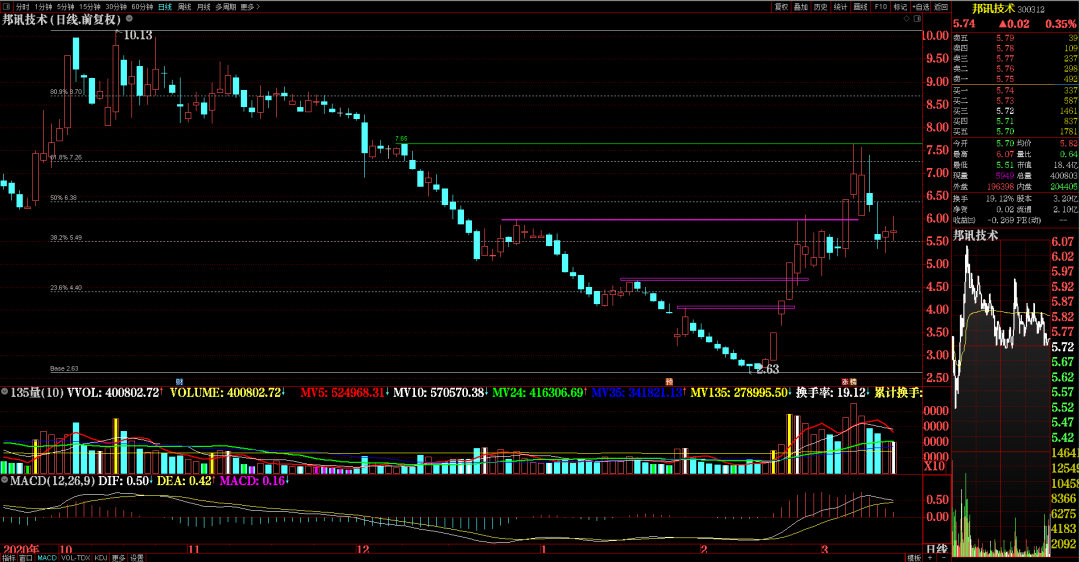Click the 模板 template button

coord(914,558)
